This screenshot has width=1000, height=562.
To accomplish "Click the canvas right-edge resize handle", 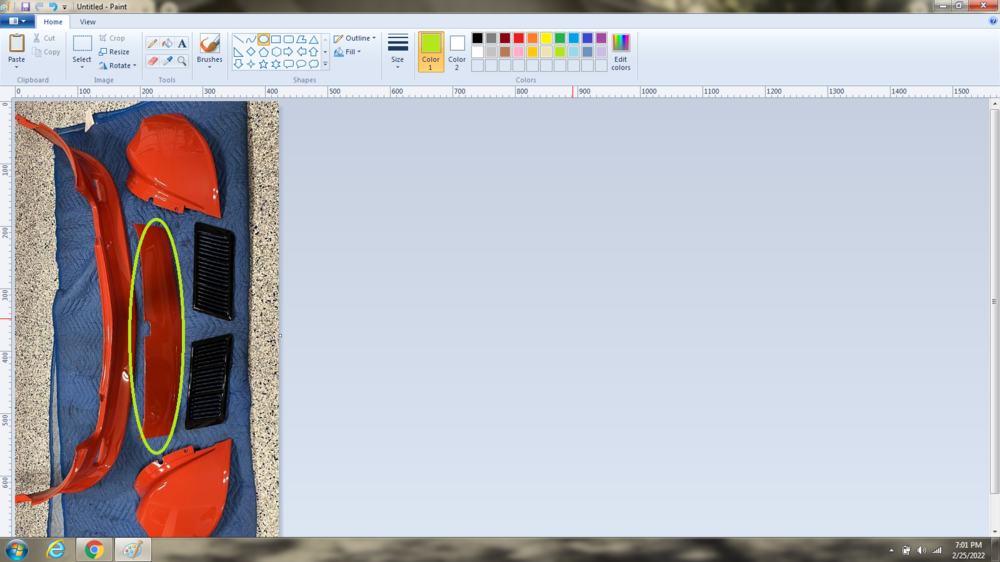I will pyautogui.click(x=280, y=336).
